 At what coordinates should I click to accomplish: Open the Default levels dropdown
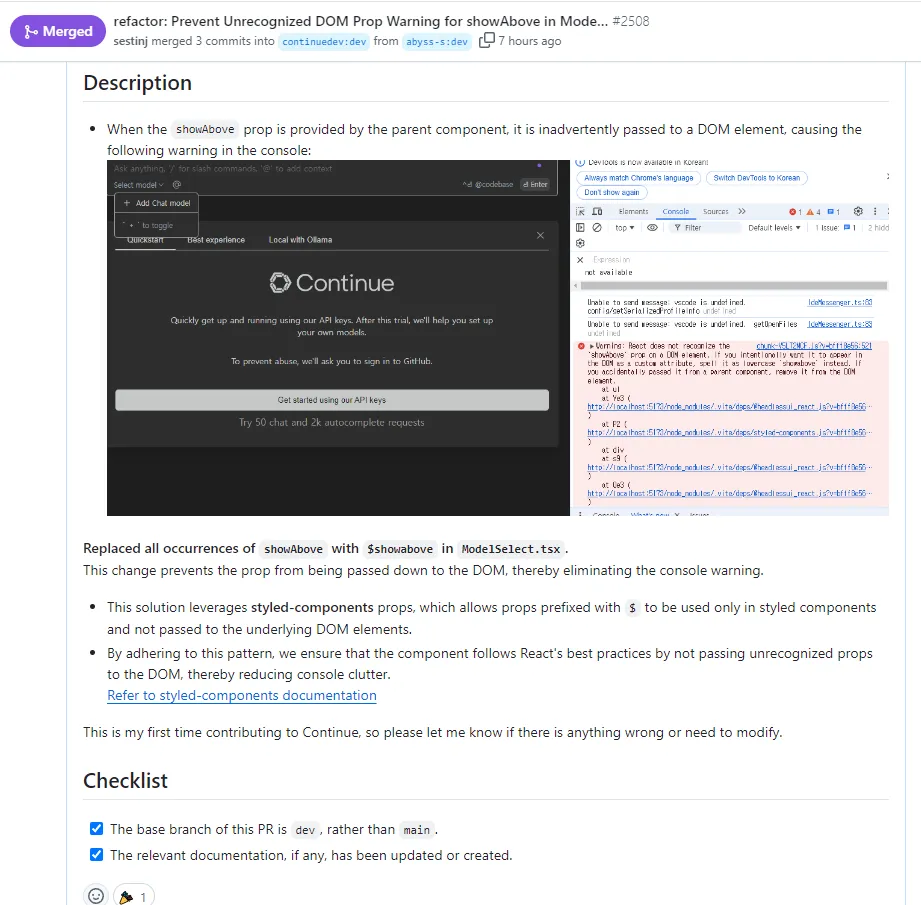tap(774, 228)
